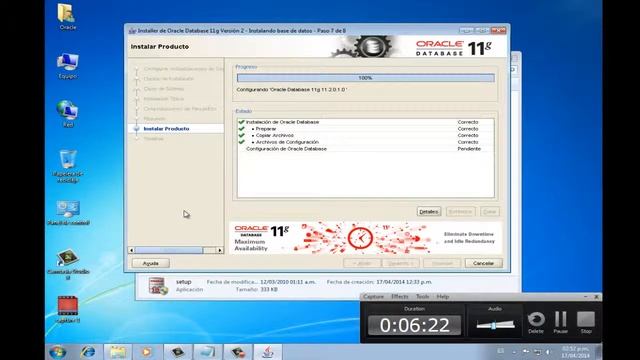Show hidden system tray icons arrow
This screenshot has width=640, height=360.
(514, 352)
